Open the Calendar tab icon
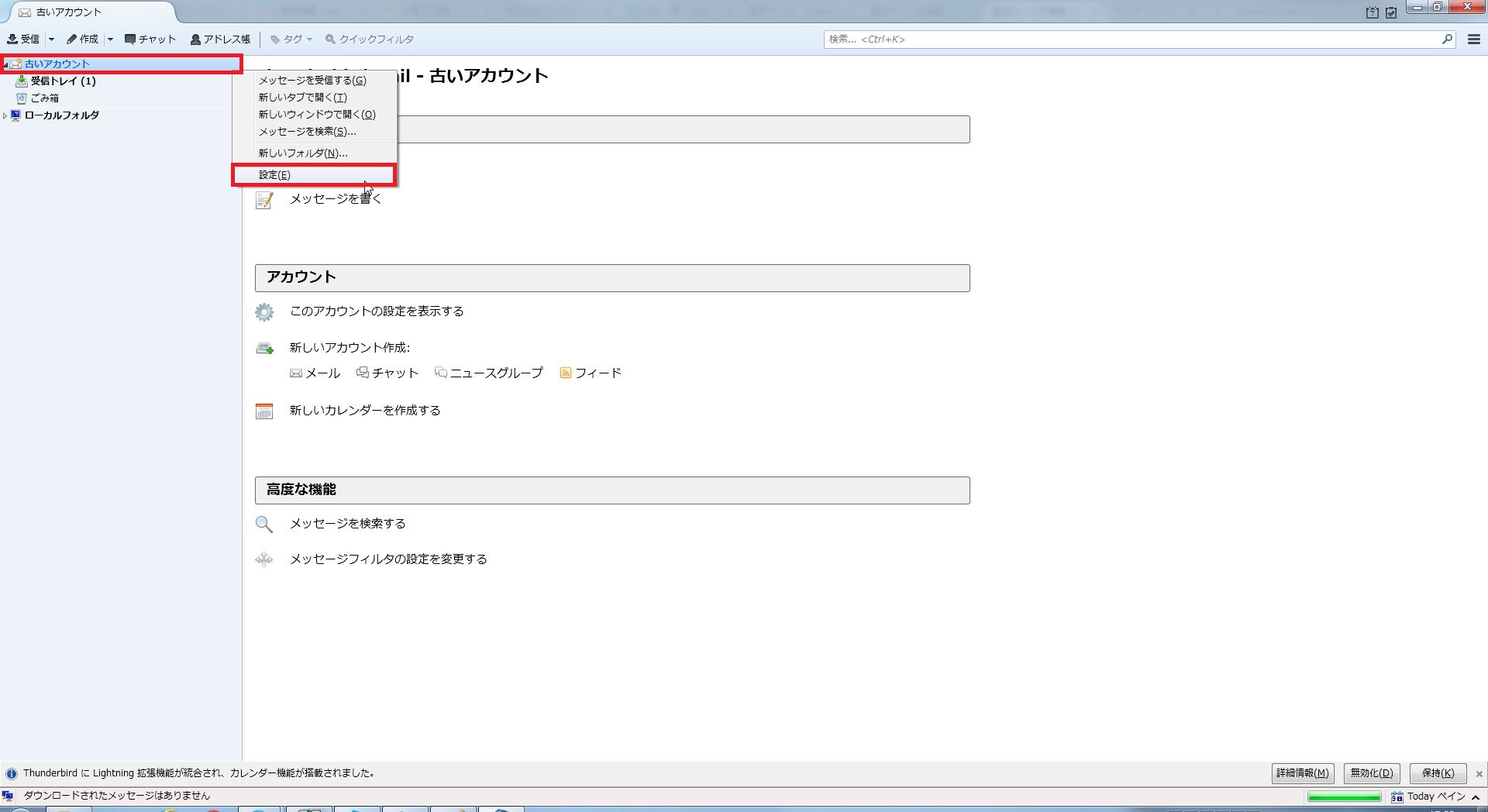 tap(1373, 12)
